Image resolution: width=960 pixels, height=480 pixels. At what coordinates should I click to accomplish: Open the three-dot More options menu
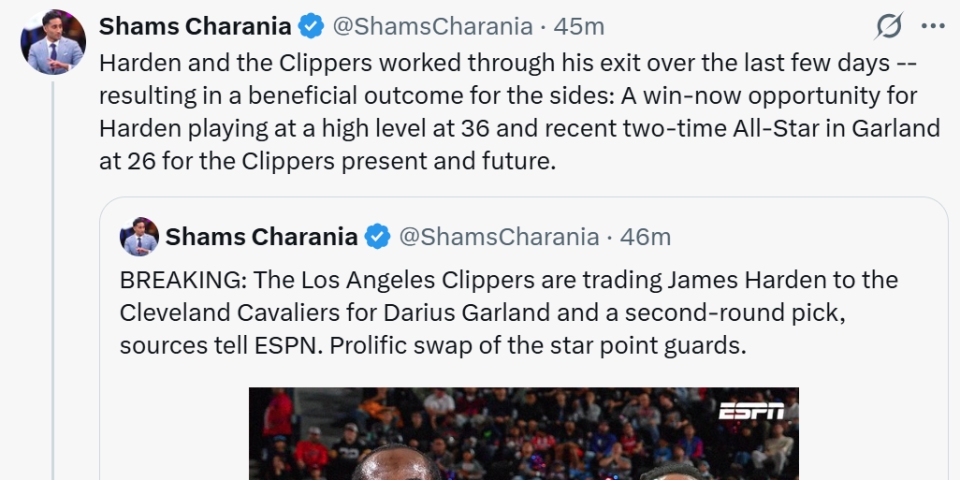[931, 26]
